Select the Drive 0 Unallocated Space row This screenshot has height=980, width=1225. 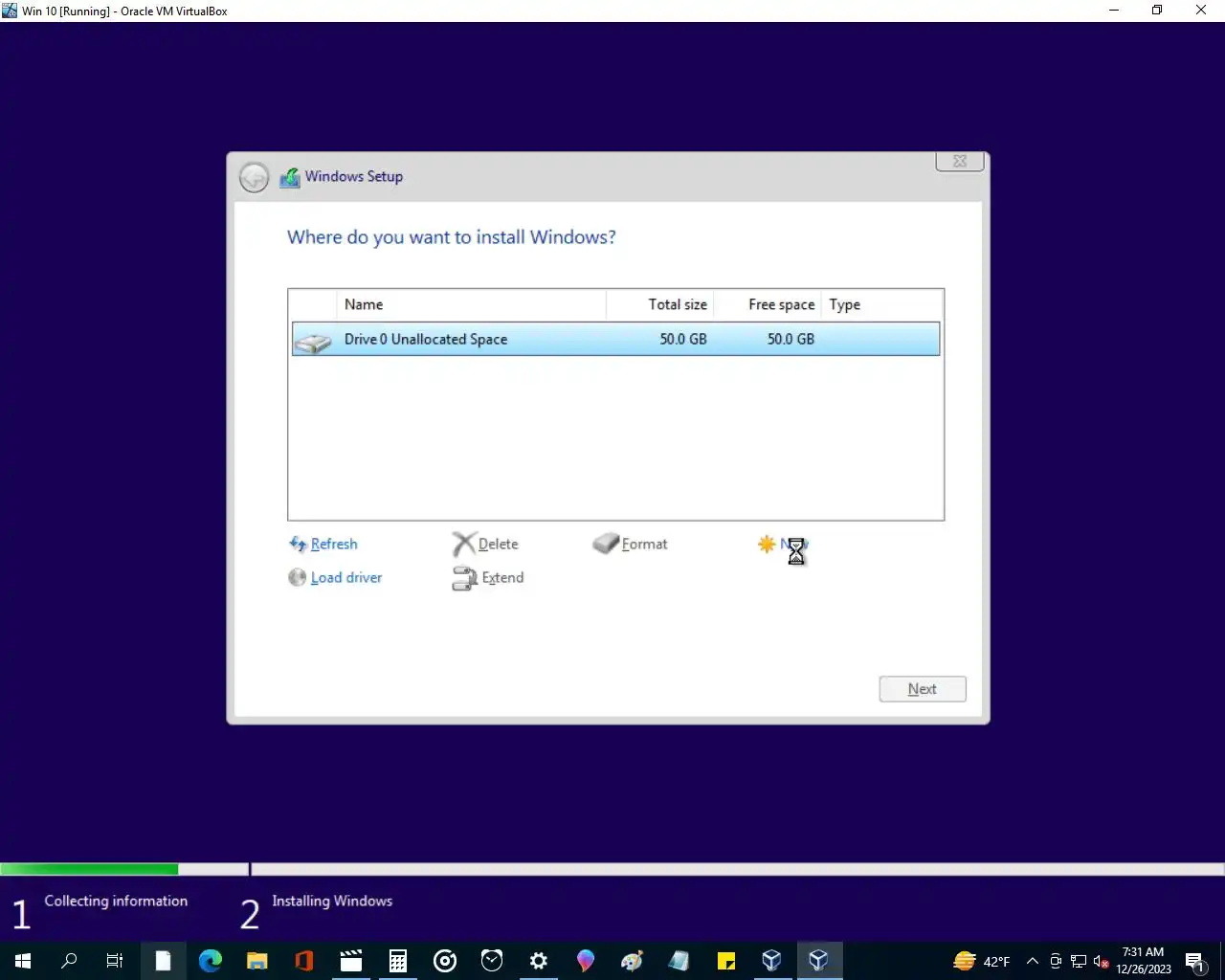point(615,339)
